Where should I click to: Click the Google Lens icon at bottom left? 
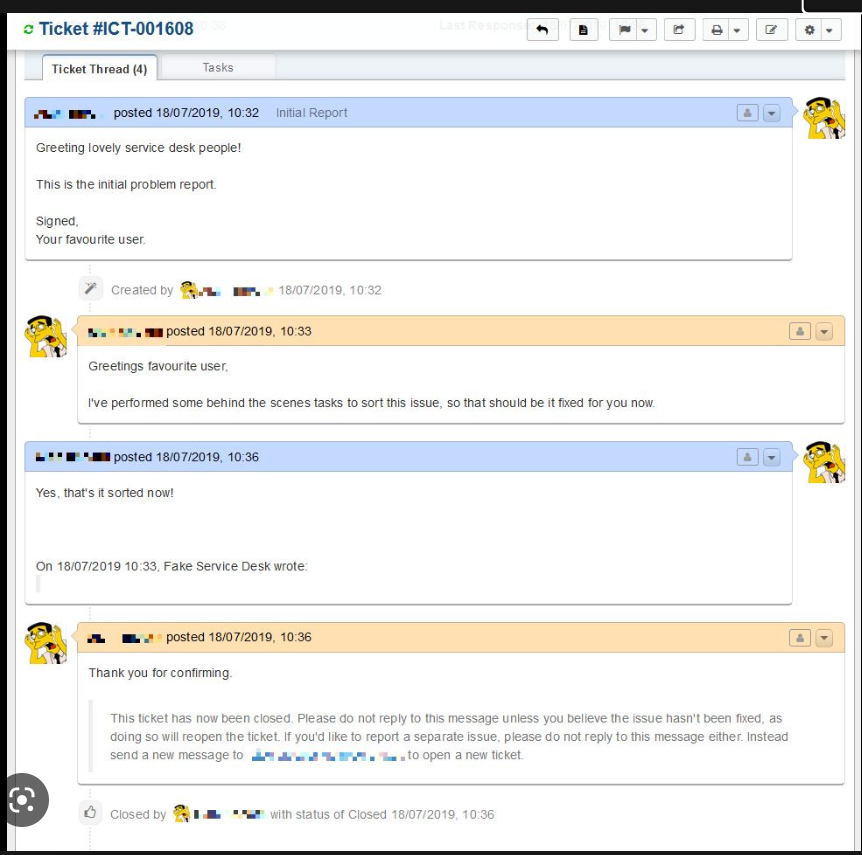[x=22, y=799]
